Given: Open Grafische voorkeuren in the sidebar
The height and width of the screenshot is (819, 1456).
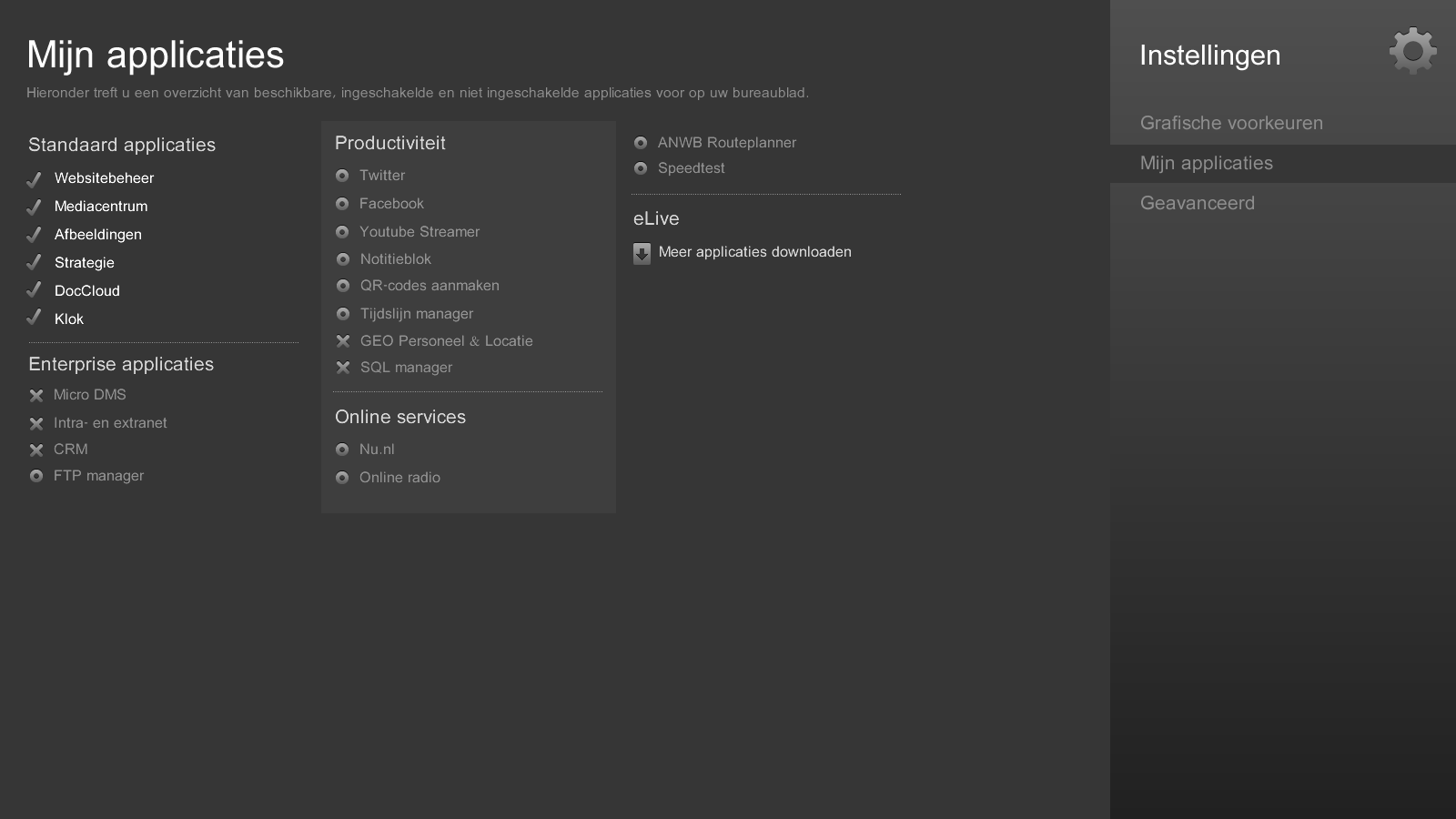Looking at the screenshot, I should point(1232,123).
